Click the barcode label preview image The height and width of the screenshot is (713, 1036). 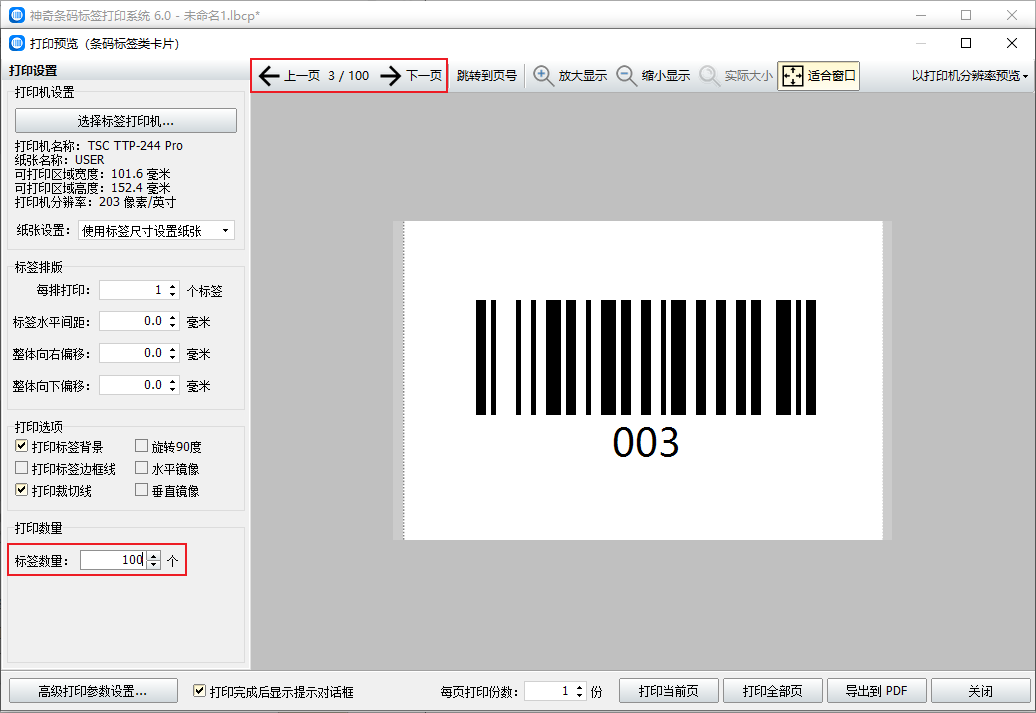point(644,381)
